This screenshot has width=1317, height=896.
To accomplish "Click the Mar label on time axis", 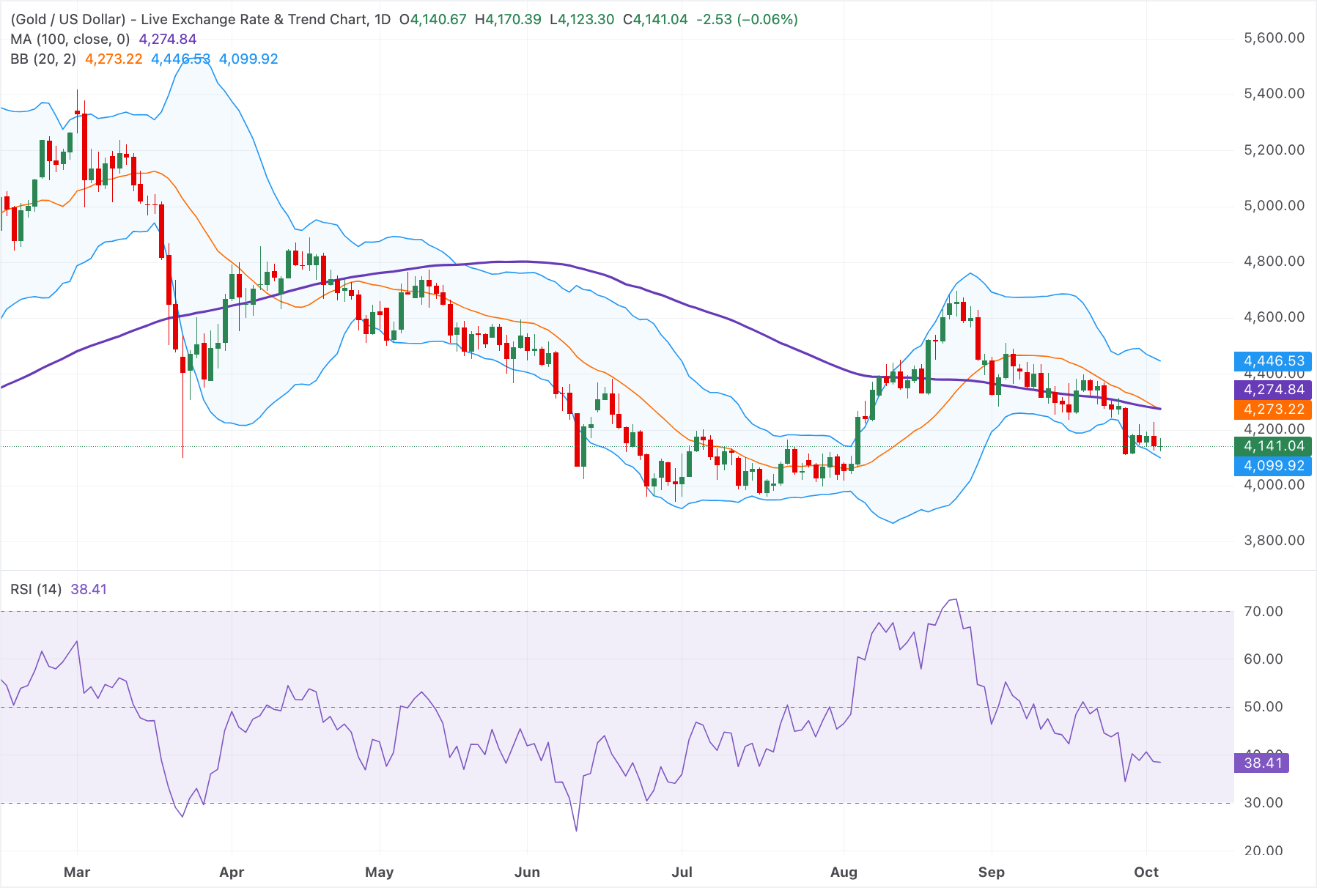I will pyautogui.click(x=77, y=872).
